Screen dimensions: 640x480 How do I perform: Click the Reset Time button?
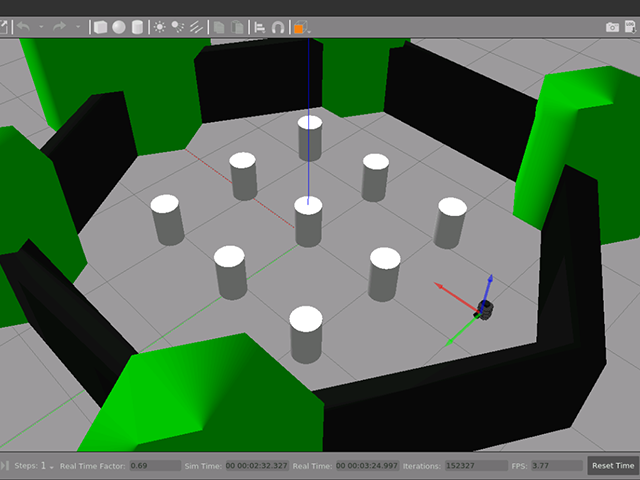(x=613, y=466)
